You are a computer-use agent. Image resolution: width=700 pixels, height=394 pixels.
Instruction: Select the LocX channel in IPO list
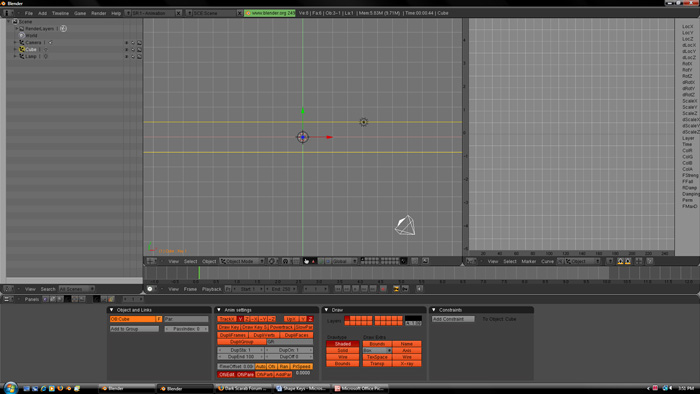[688, 26]
